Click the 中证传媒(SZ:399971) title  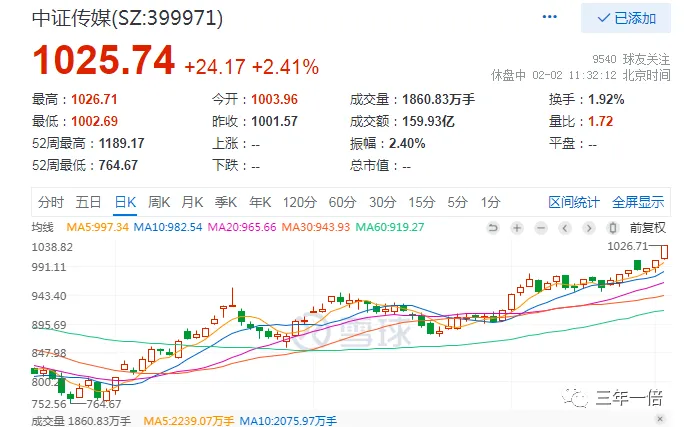pyautogui.click(x=127, y=19)
